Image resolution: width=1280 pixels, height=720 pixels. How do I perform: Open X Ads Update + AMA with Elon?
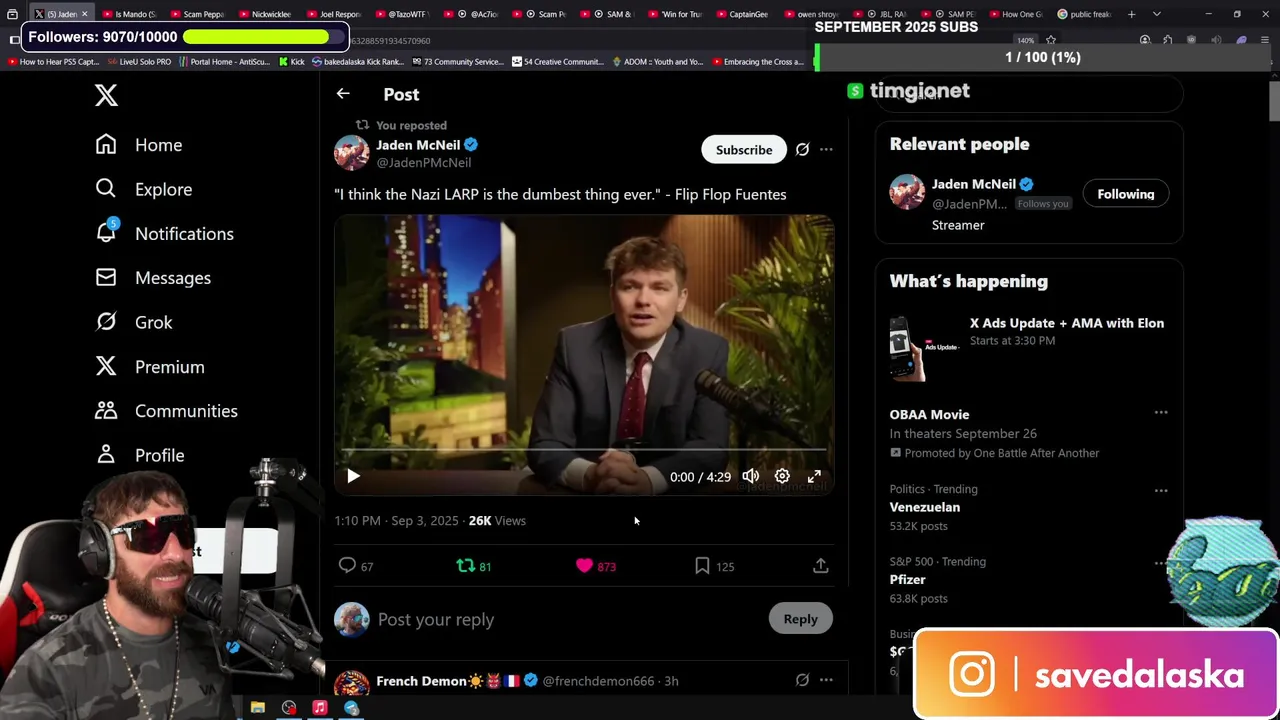click(1067, 323)
